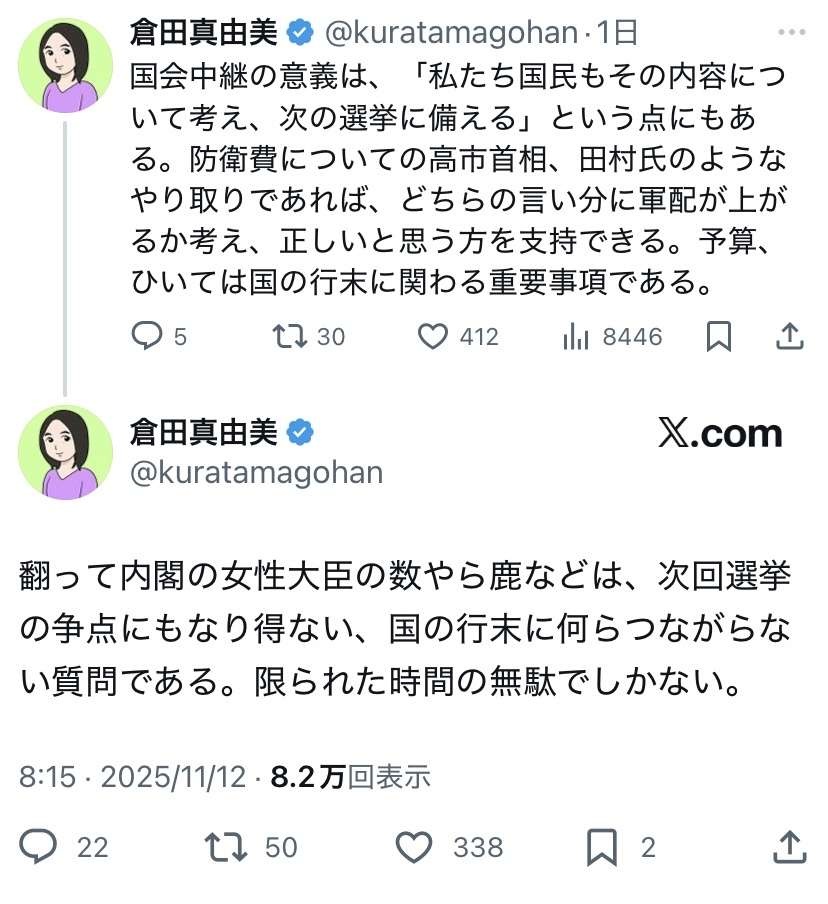Bookmark the main tweet with 2 bookmarks
The width and height of the screenshot is (828, 904).
(601, 848)
